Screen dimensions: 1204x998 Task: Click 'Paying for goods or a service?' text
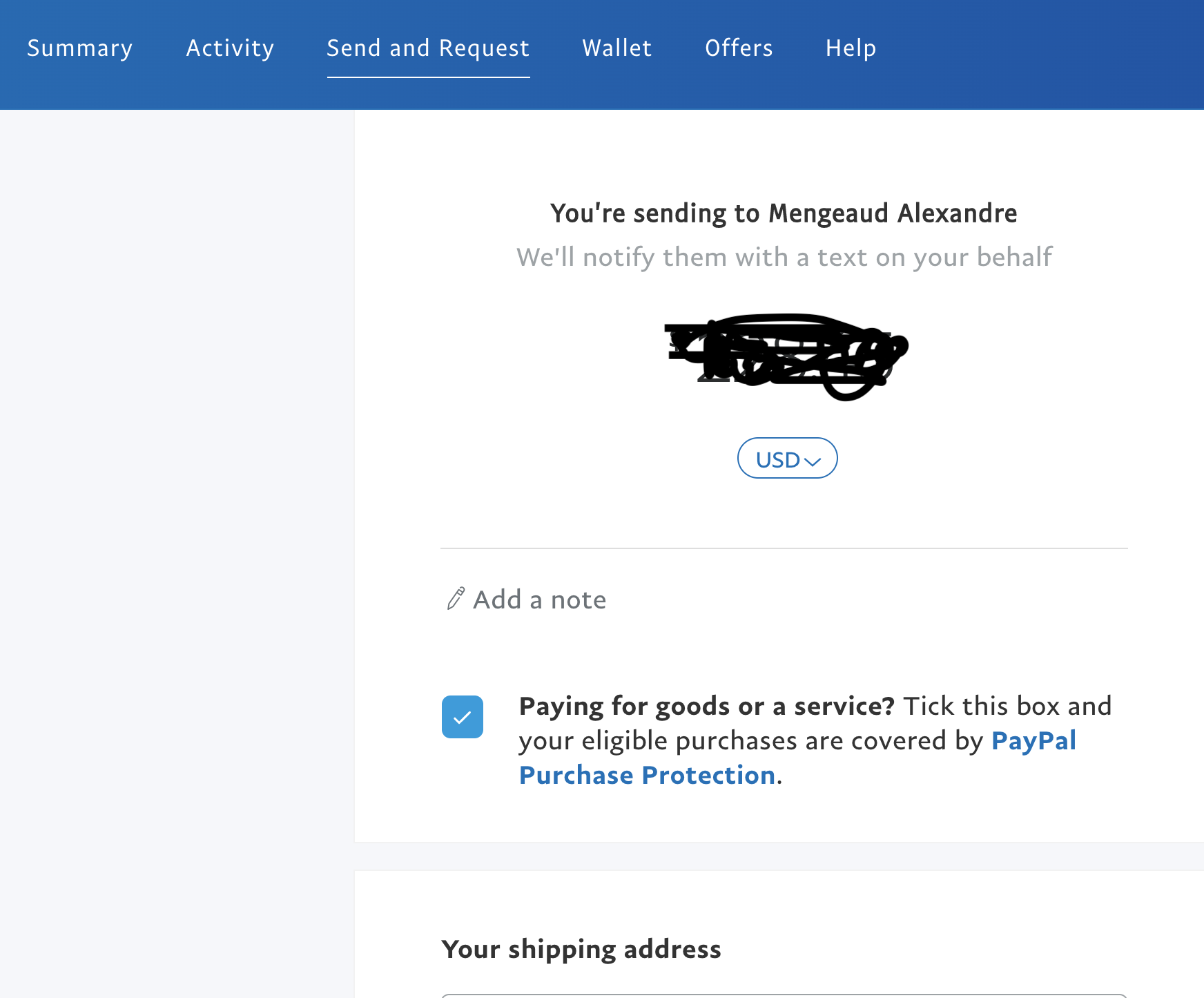[707, 707]
